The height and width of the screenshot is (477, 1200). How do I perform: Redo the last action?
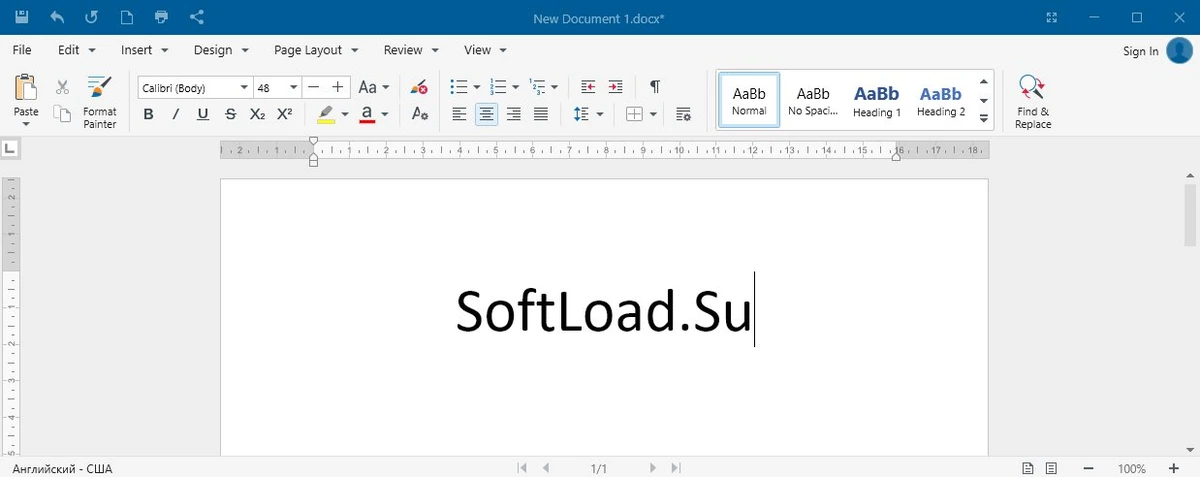(x=92, y=17)
